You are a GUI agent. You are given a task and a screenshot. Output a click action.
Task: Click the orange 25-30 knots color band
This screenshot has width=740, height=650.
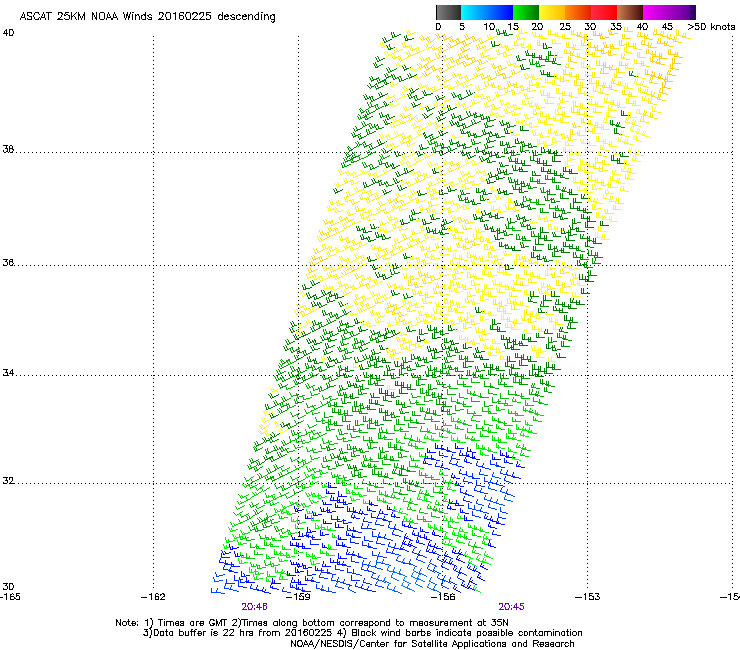578,12
